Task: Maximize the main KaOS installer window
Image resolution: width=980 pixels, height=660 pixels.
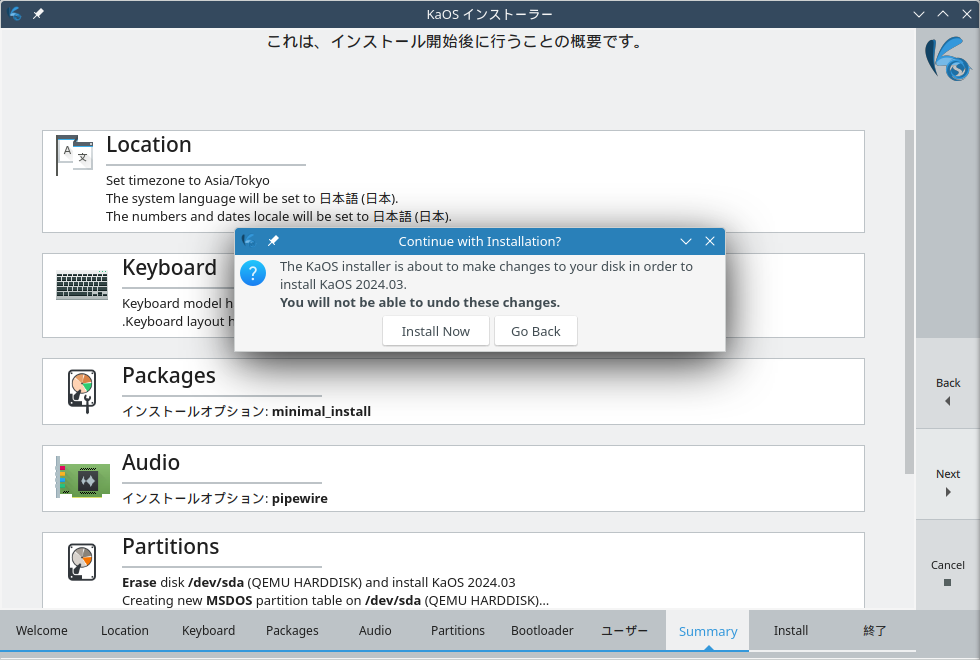Action: tap(942, 14)
